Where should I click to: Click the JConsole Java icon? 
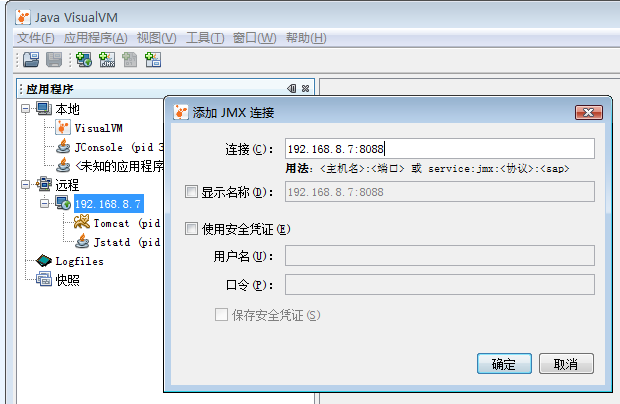tap(63, 147)
